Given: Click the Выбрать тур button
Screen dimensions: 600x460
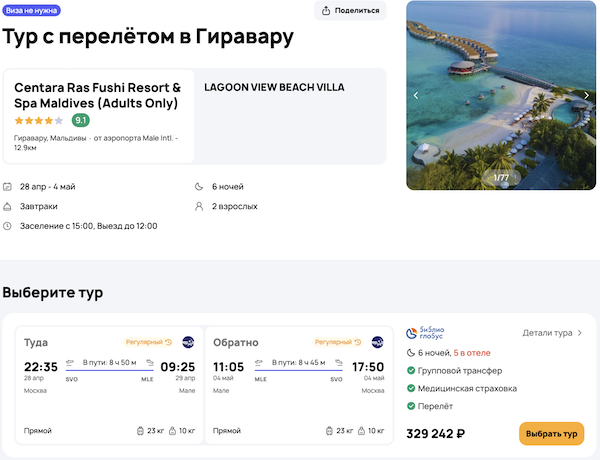Looking at the screenshot, I should coord(551,434).
